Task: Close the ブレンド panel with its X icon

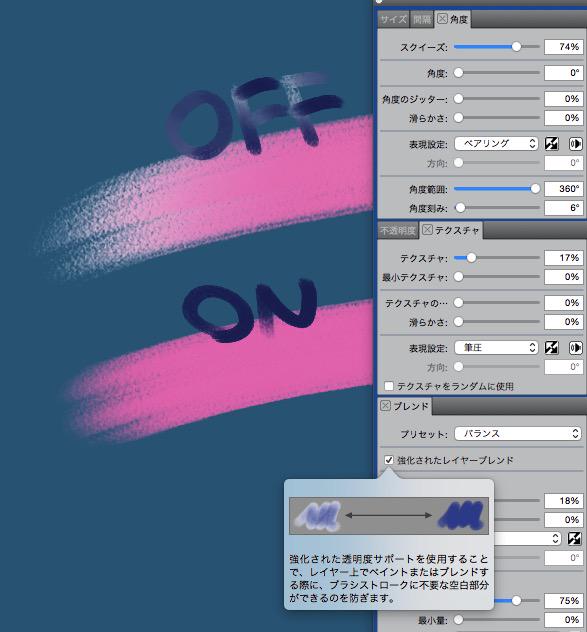Action: tap(385, 405)
